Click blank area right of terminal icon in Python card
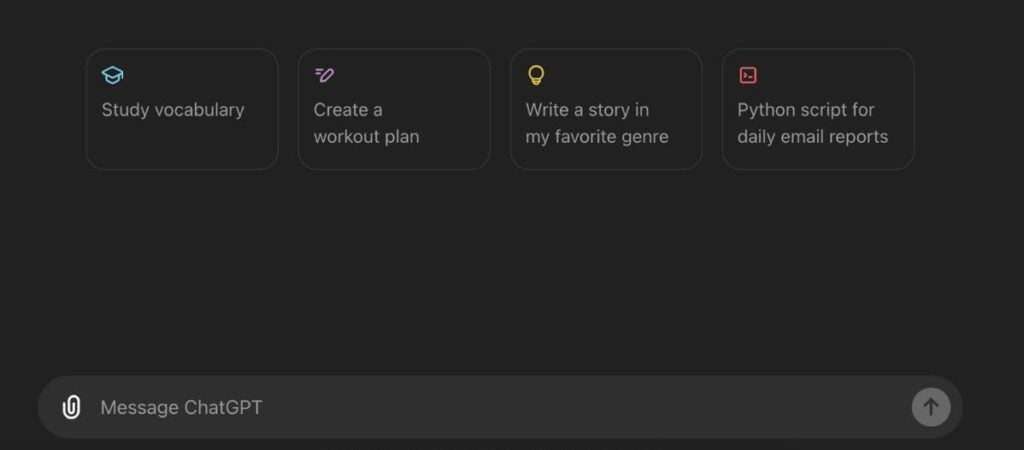1024x450 pixels. click(x=840, y=75)
